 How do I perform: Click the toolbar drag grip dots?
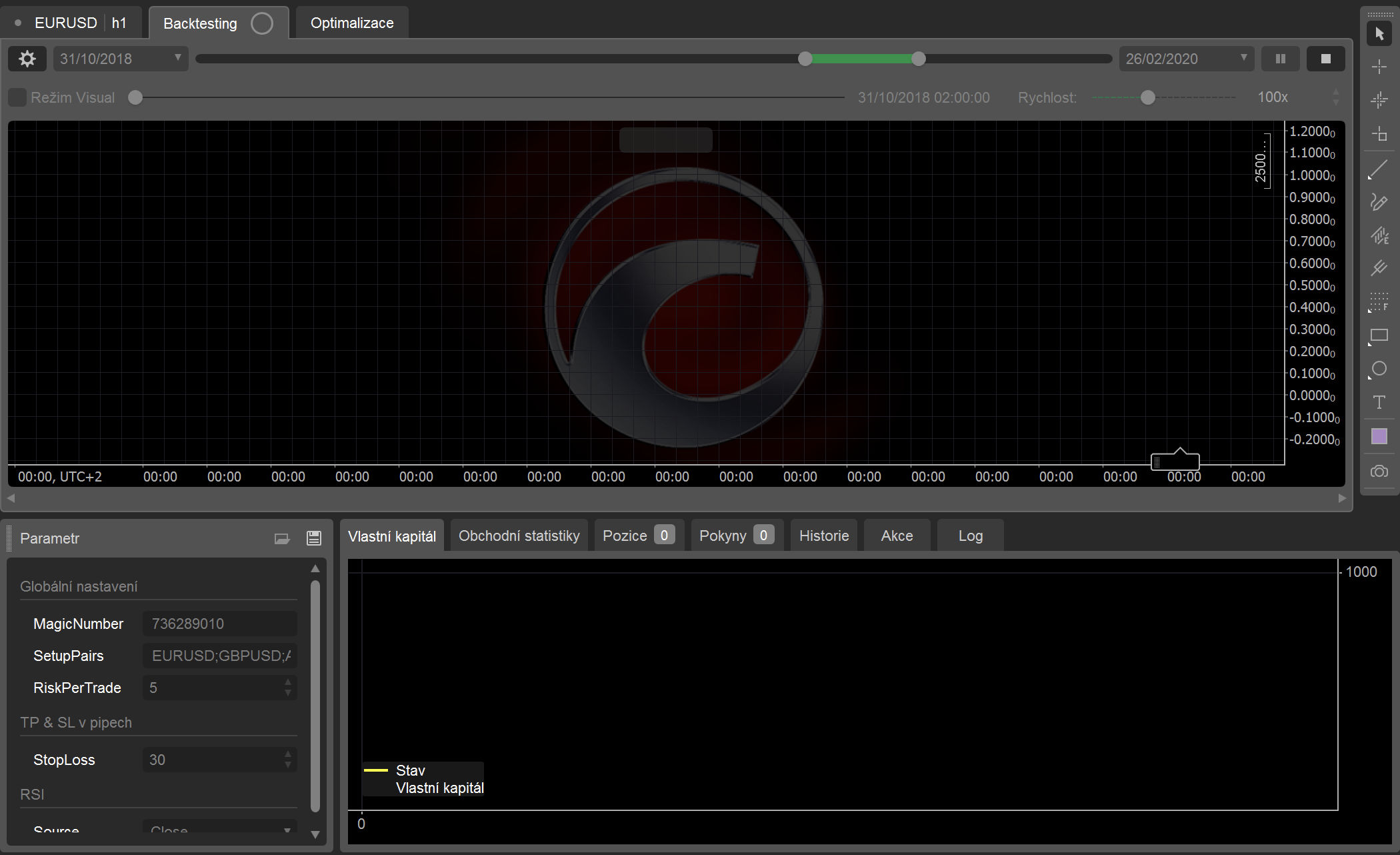pos(1379,14)
